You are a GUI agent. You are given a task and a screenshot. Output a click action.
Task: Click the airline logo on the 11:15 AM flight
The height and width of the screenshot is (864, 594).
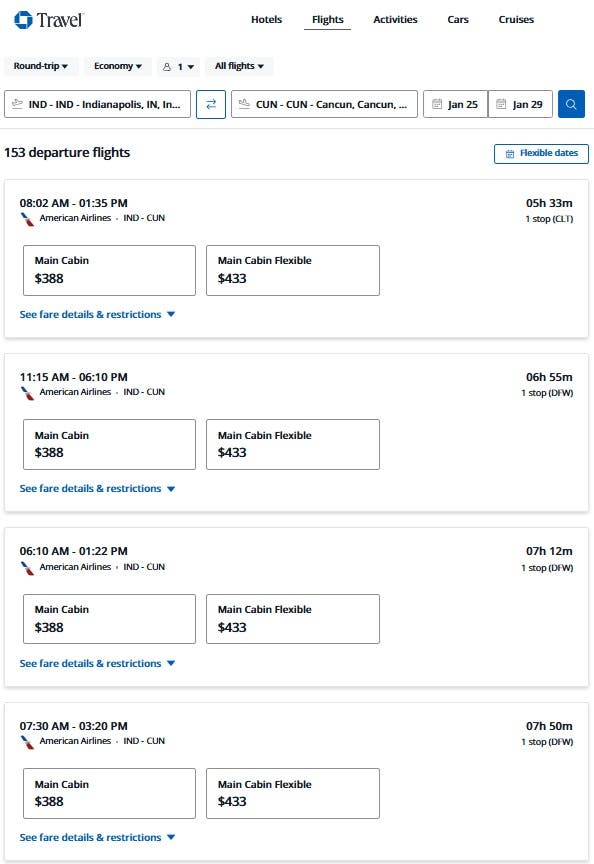(x=27, y=392)
